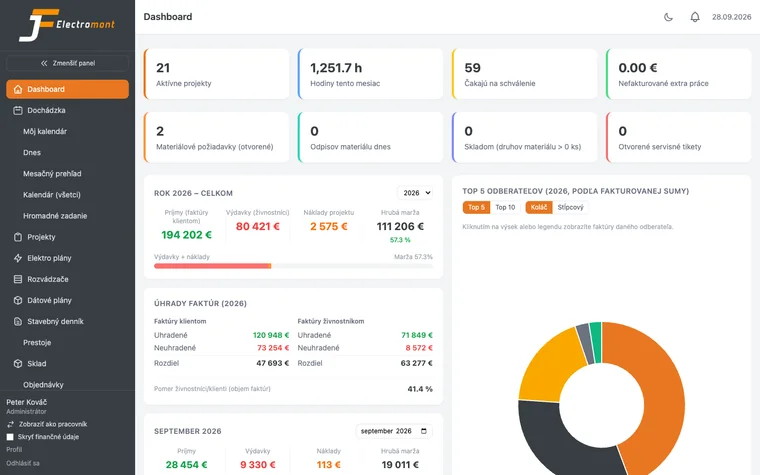Click the Výdavky + náklady progress bar
760x475 pixels.
point(293,266)
